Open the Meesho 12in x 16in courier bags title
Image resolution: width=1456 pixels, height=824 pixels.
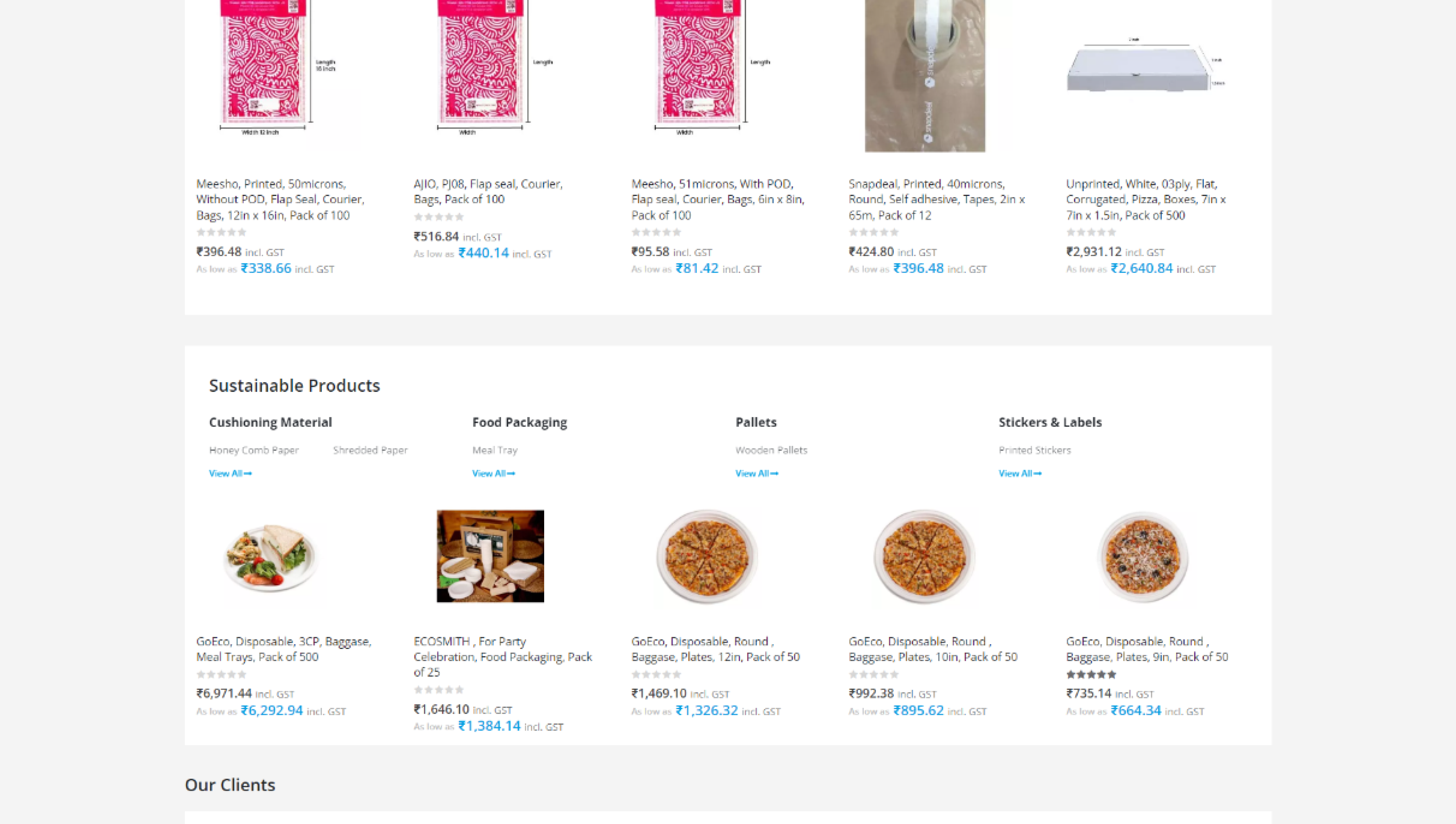pos(280,199)
